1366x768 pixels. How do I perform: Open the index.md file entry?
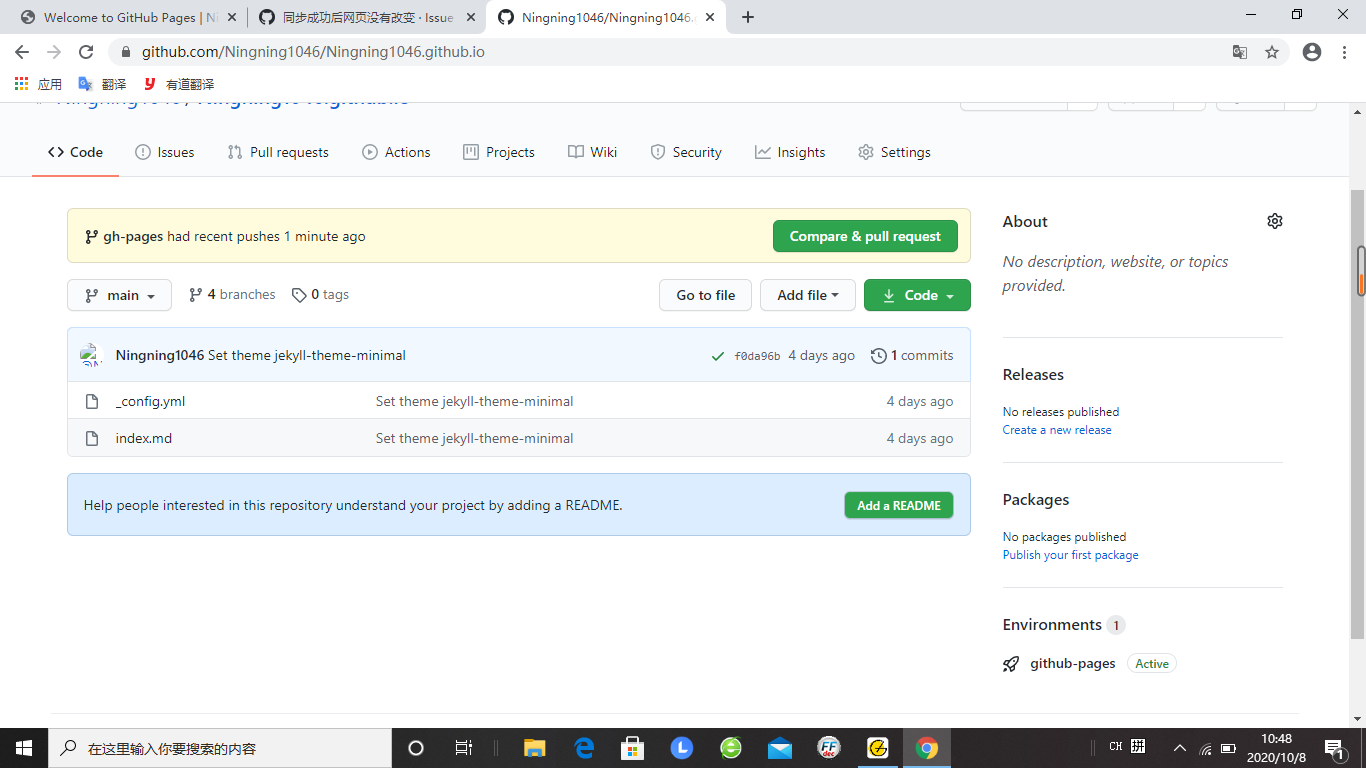tap(144, 438)
